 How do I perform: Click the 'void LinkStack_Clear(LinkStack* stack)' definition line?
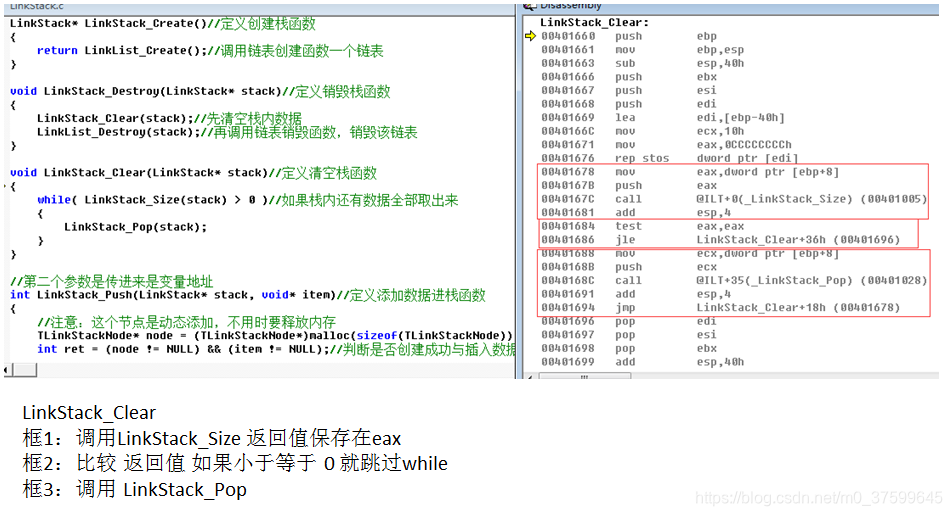click(193, 173)
